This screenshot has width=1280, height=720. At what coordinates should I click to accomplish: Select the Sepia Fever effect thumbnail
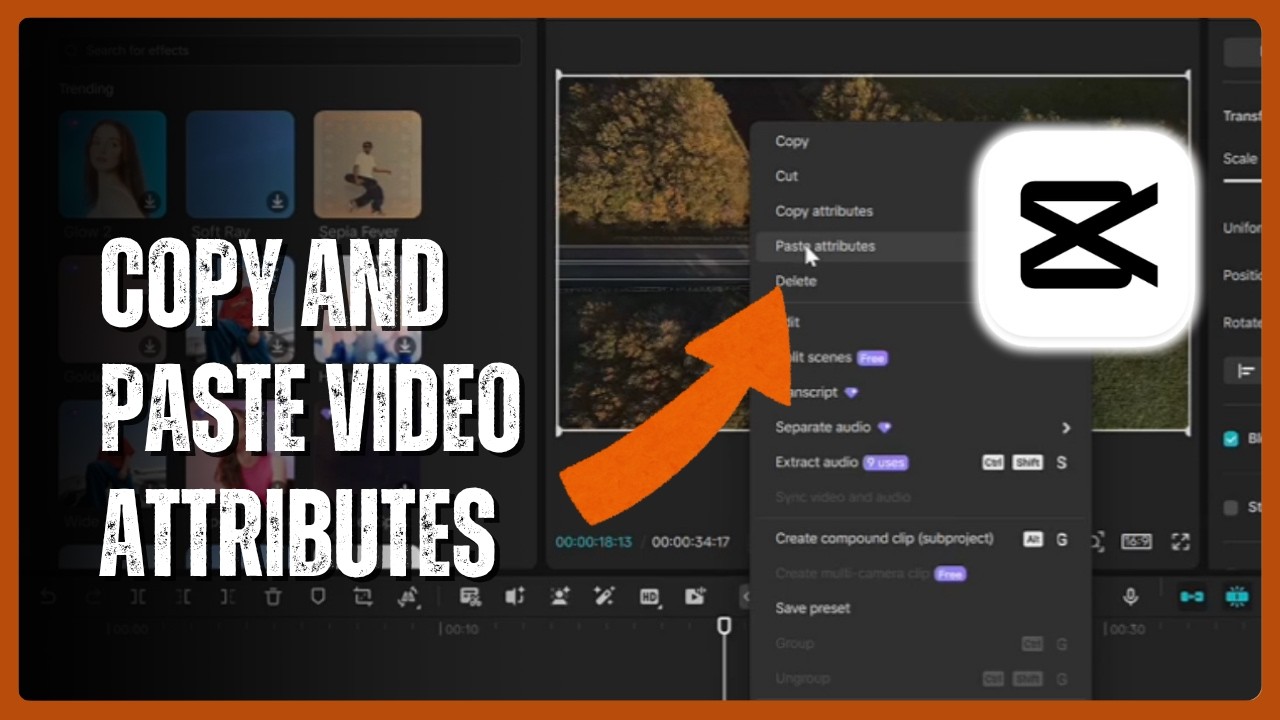point(368,165)
